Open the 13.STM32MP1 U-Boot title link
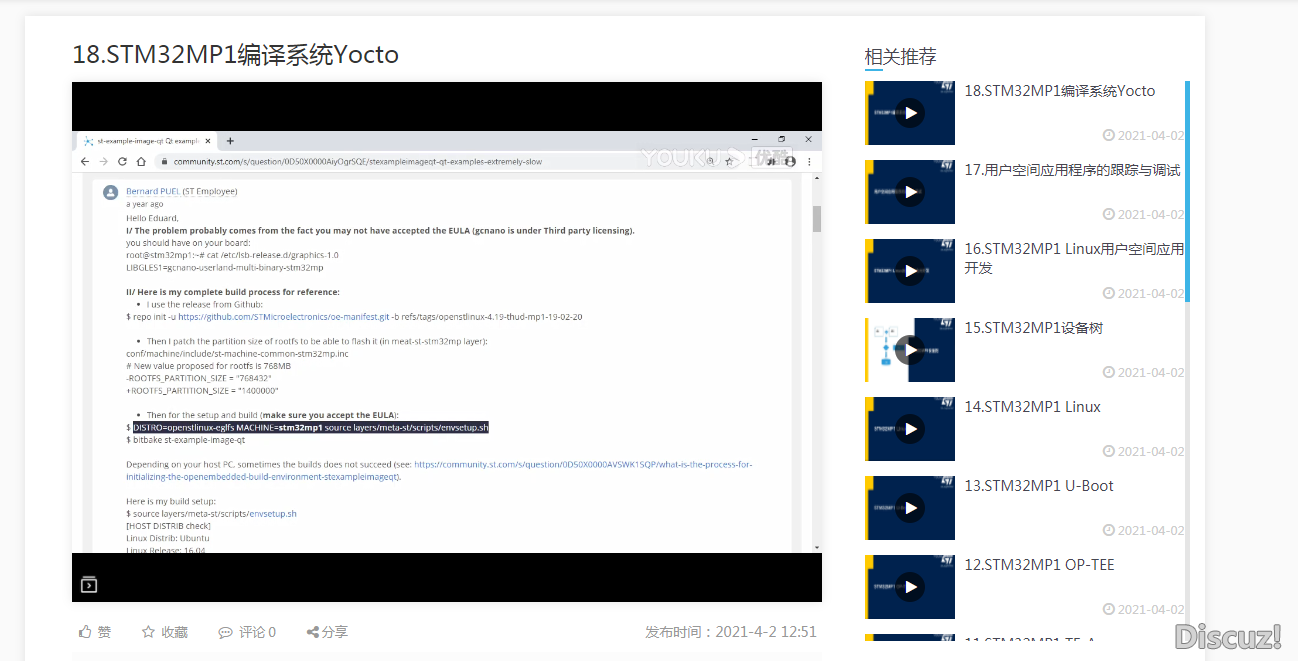 1039,486
